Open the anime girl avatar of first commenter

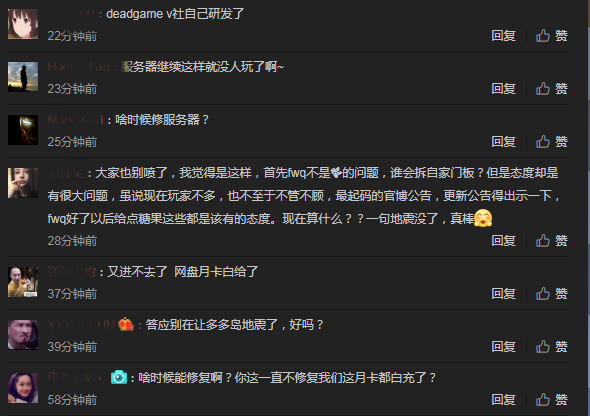coord(23,24)
